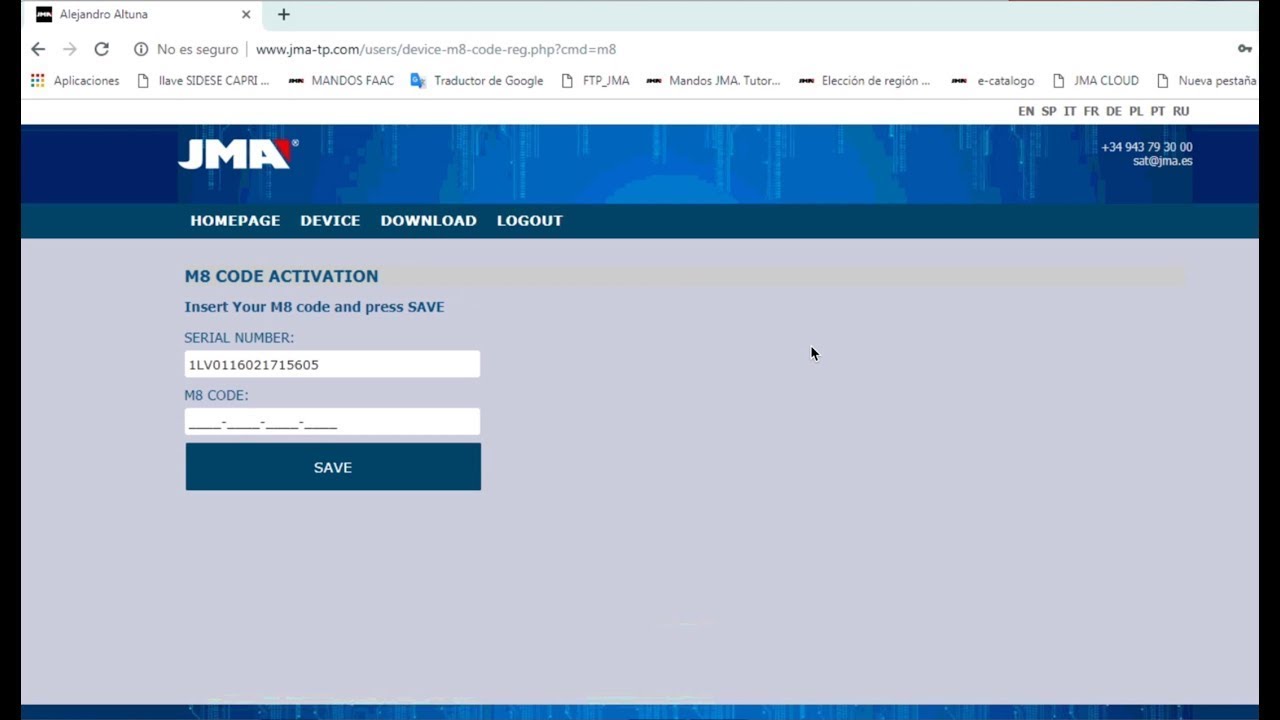Reload the page with the refresh icon
1280x720 pixels.
tap(101, 49)
